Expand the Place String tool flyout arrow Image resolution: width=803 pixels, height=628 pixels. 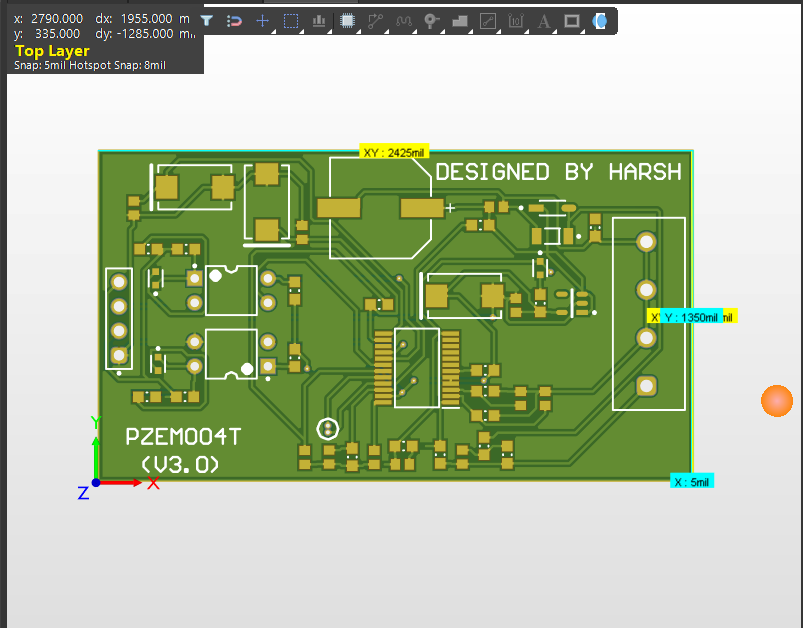553,31
